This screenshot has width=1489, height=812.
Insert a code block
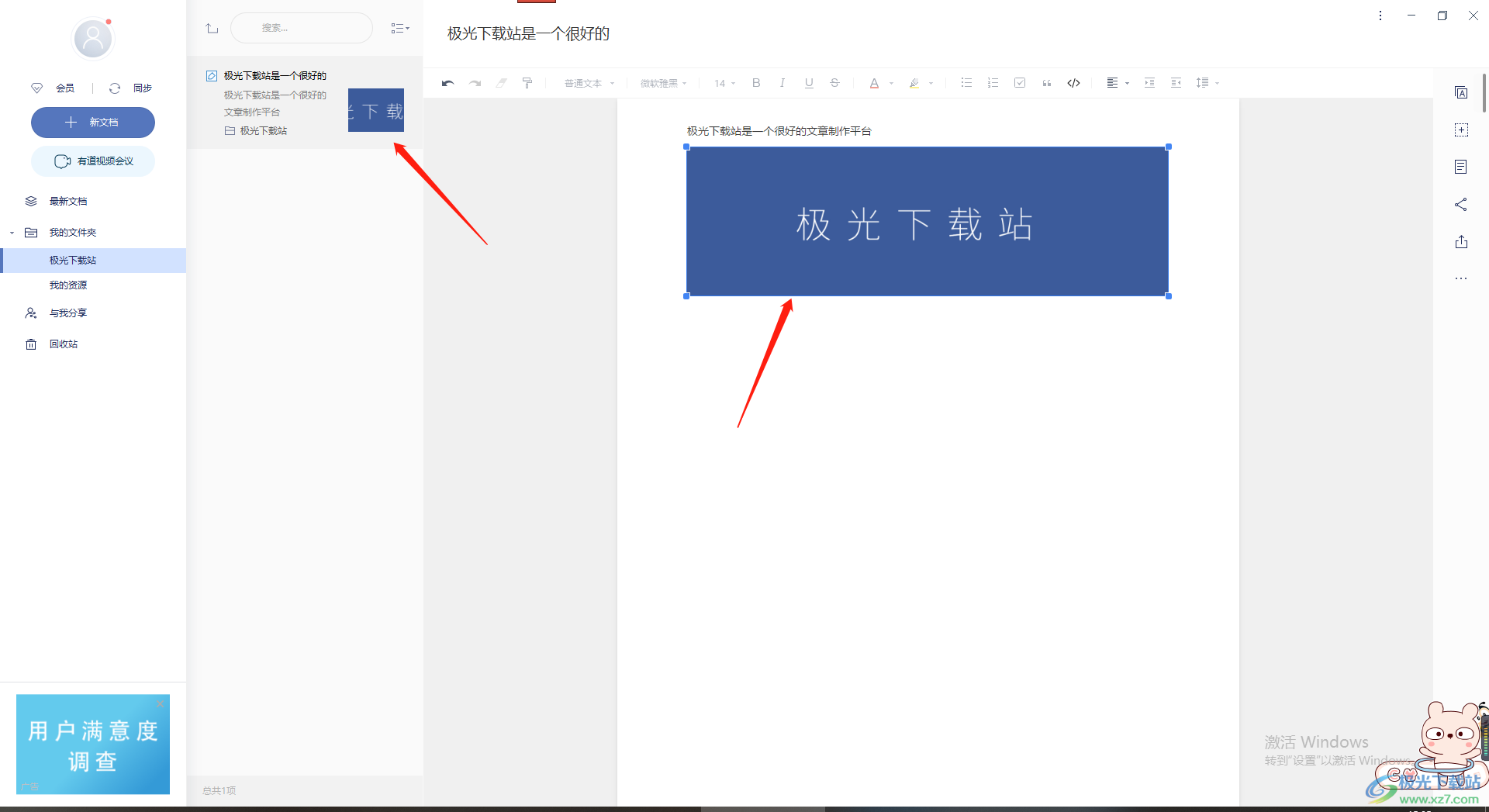(x=1073, y=83)
